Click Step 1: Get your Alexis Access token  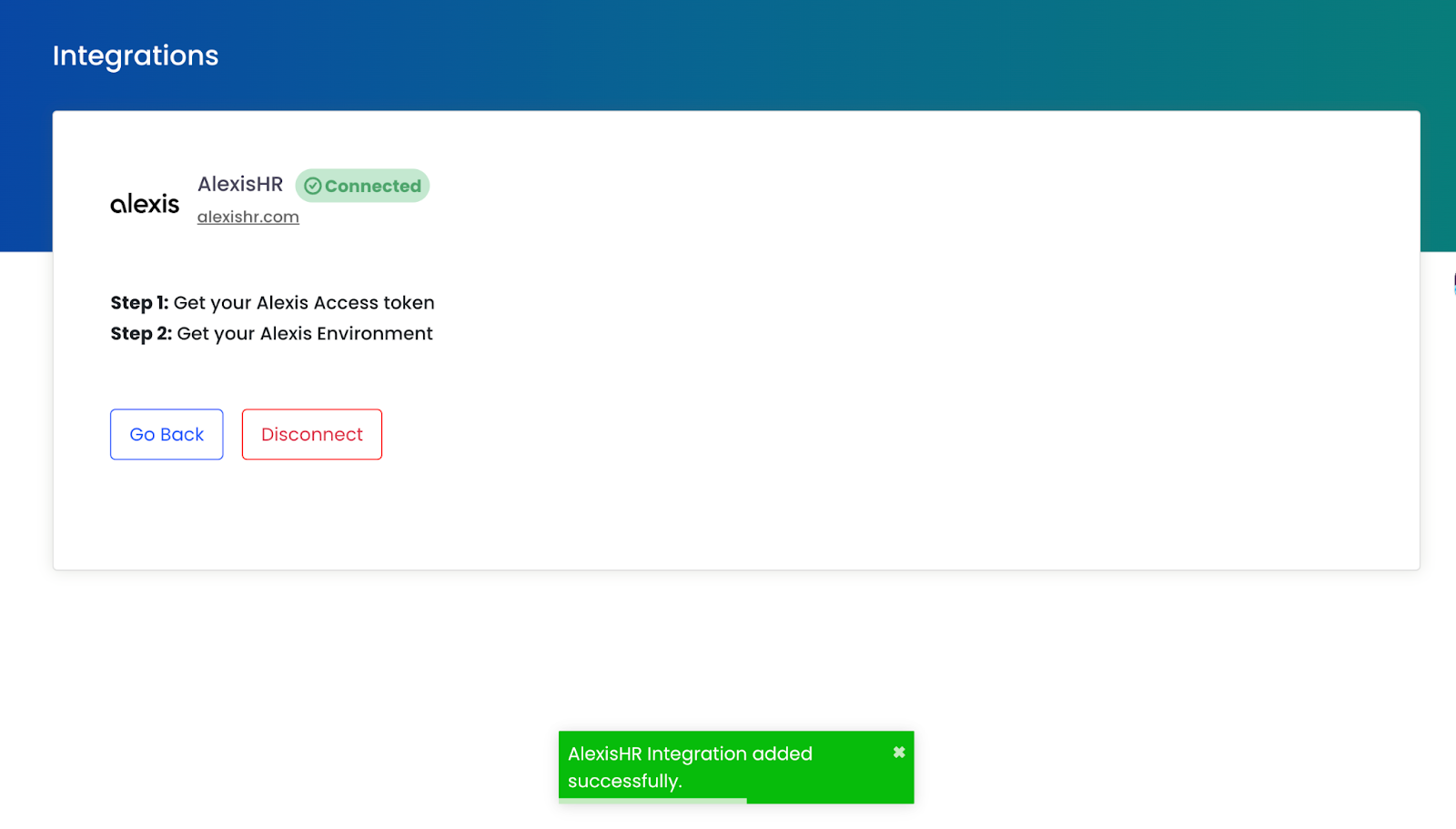point(273,302)
